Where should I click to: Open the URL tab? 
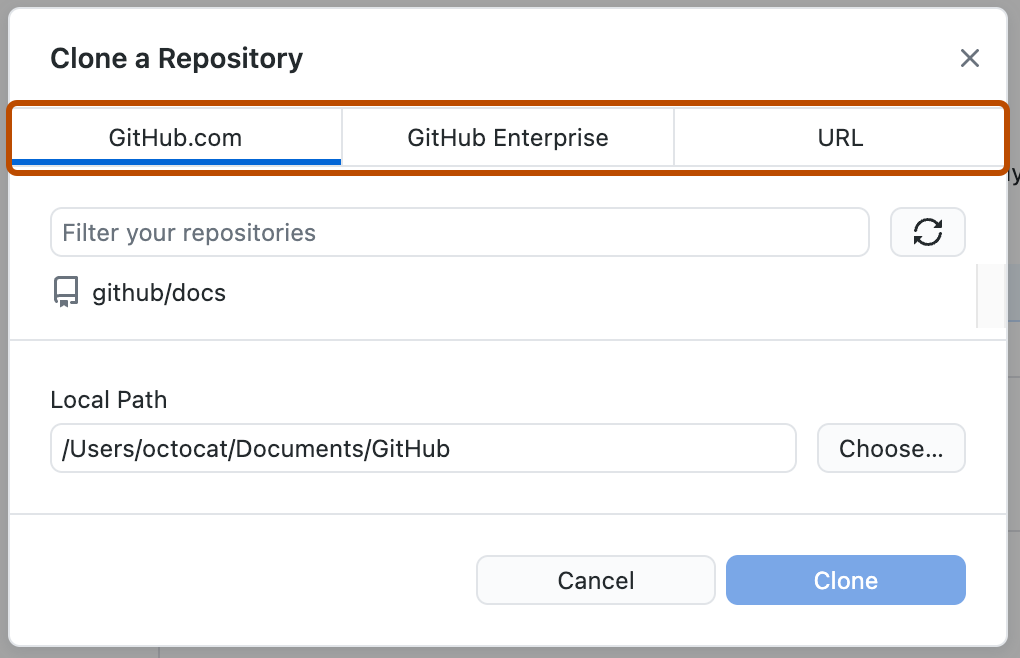(839, 138)
